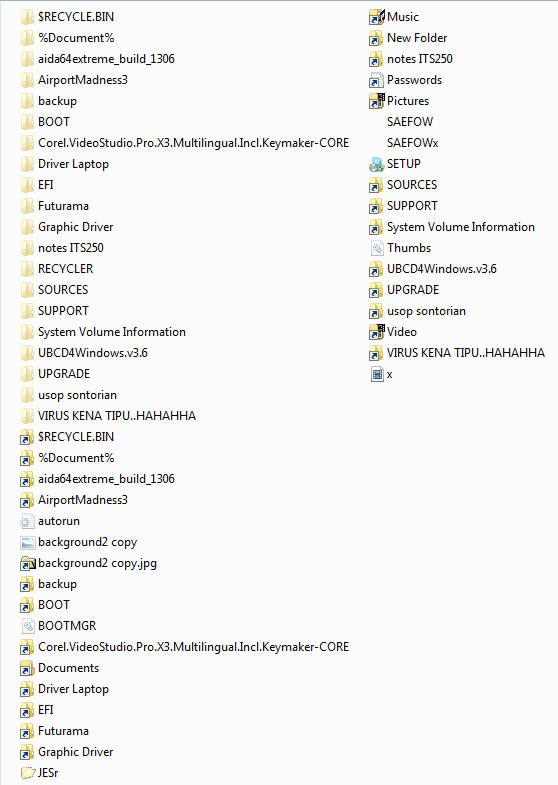Click the SETUP installer disc icon
The image size is (558, 785).
(x=376, y=164)
